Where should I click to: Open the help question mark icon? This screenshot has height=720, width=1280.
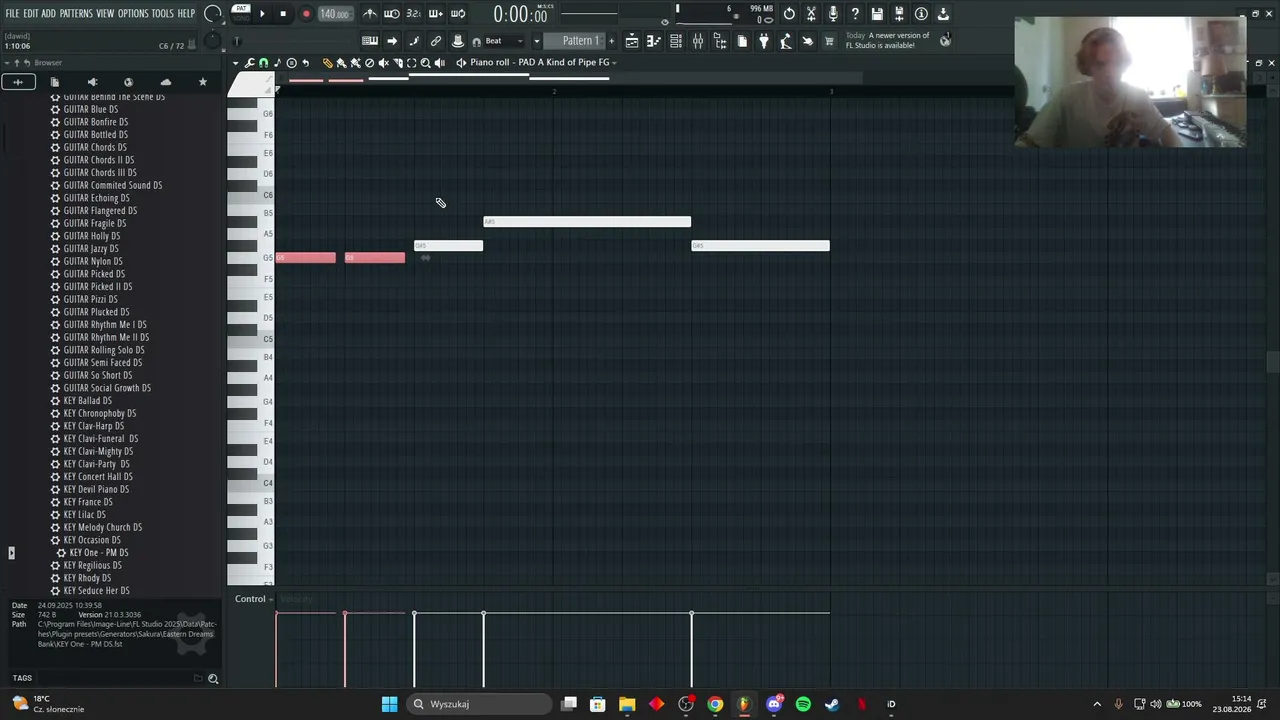click(855, 14)
